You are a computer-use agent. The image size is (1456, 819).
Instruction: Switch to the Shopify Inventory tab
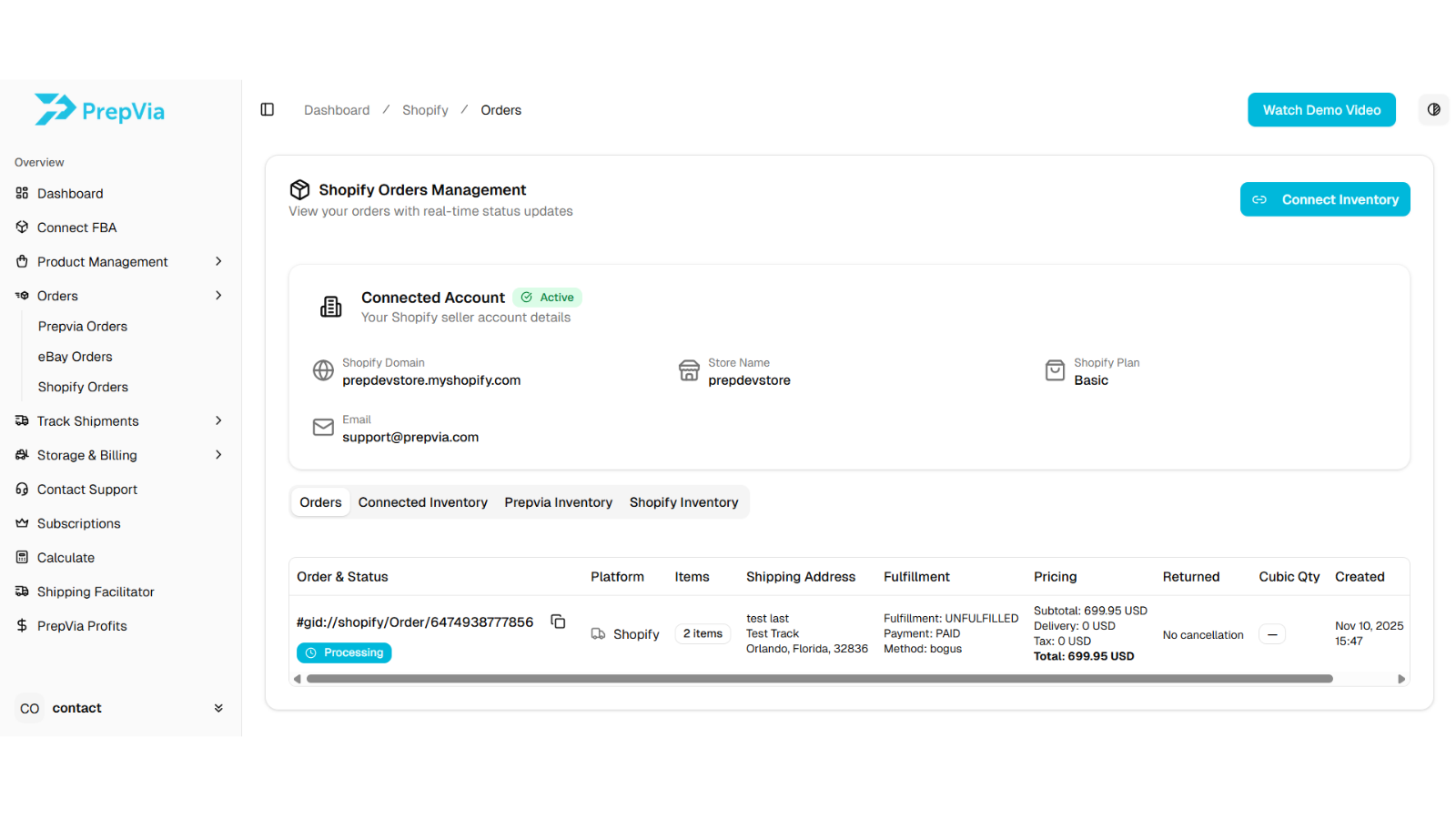pos(684,502)
